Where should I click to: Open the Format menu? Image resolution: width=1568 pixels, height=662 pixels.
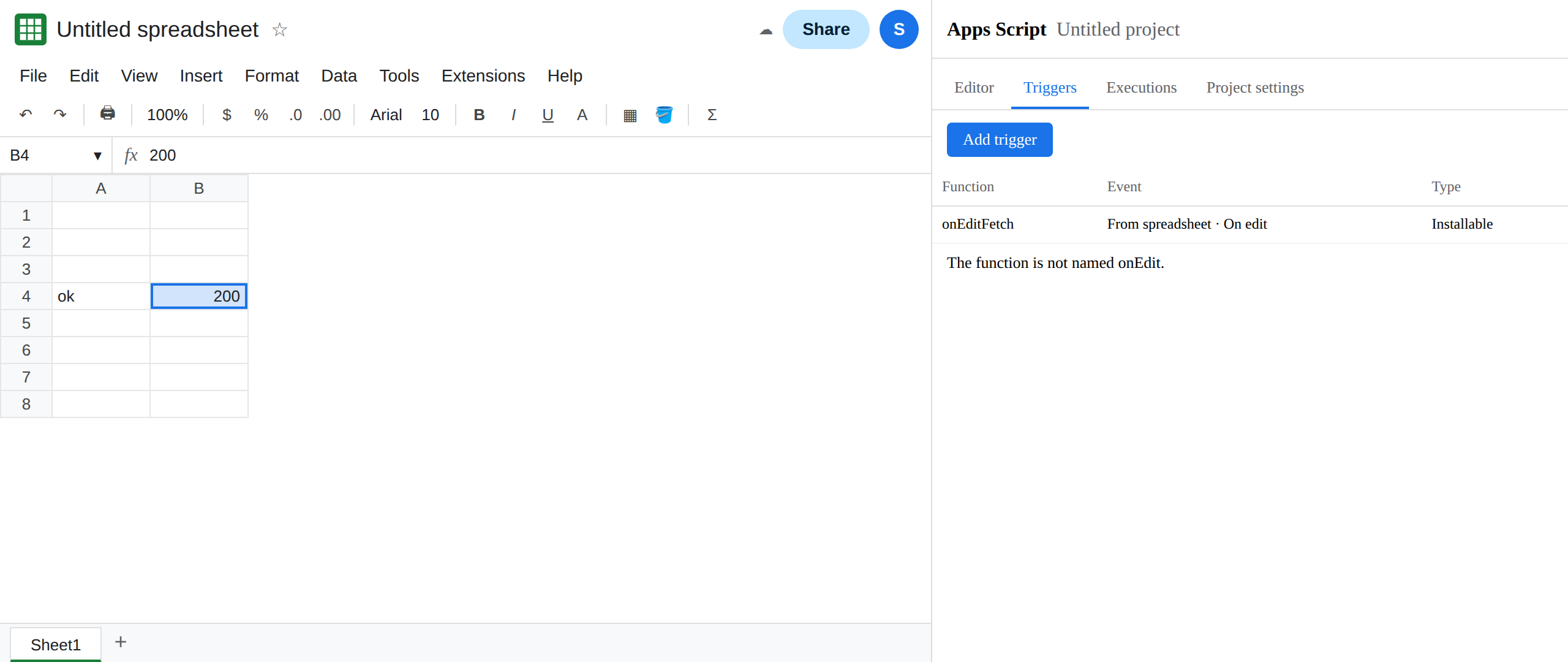[x=272, y=76]
